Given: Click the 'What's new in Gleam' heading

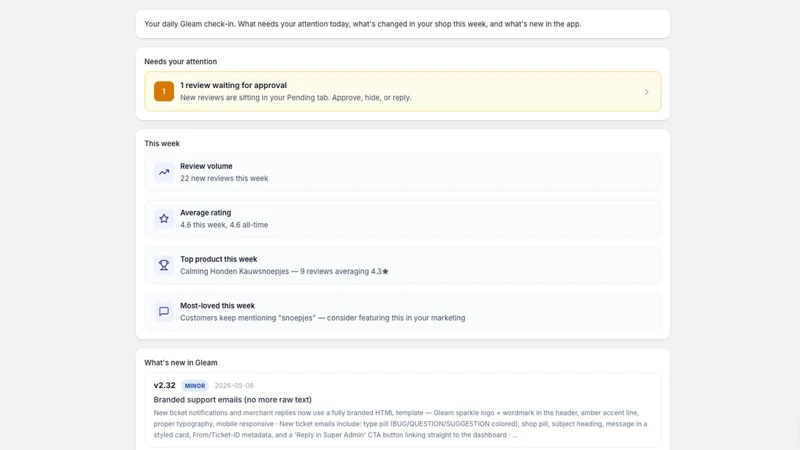Looking at the screenshot, I should pyautogui.click(x=181, y=363).
